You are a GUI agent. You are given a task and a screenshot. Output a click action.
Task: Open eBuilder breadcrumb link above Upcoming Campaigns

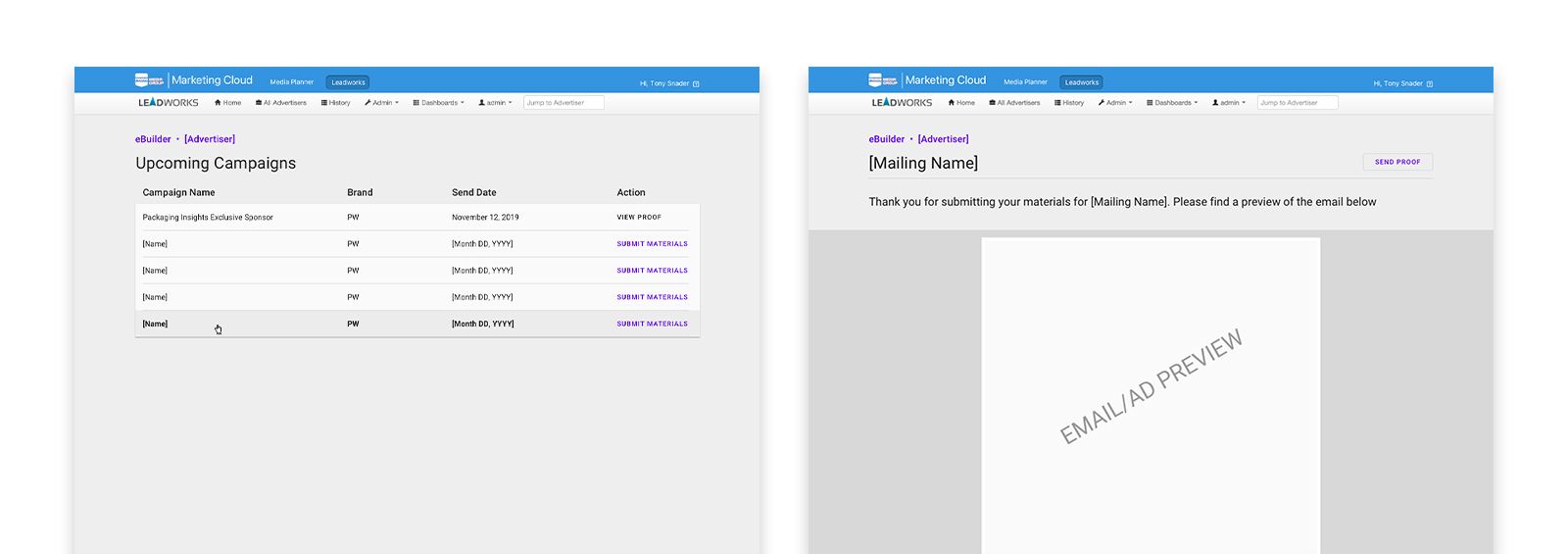click(x=153, y=139)
